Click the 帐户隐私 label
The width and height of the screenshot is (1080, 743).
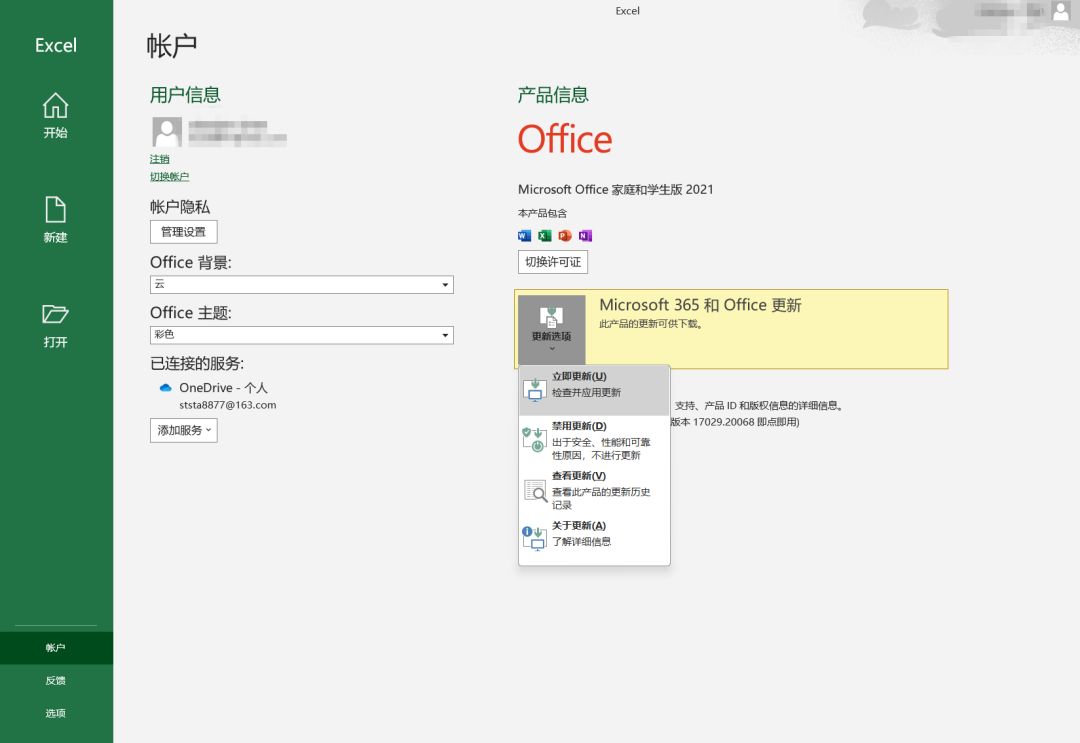point(180,207)
